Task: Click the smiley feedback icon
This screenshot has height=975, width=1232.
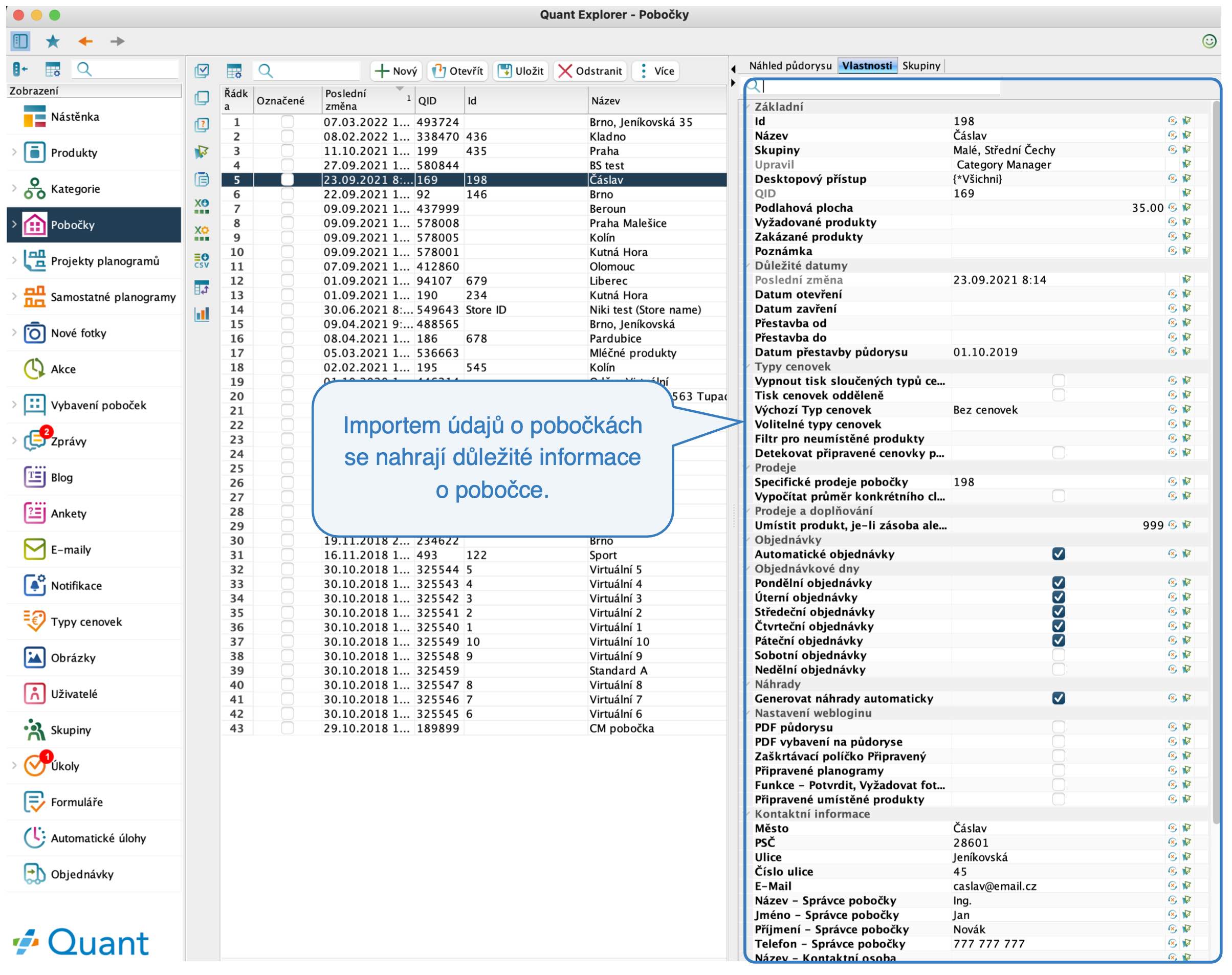Action: pyautogui.click(x=1208, y=41)
